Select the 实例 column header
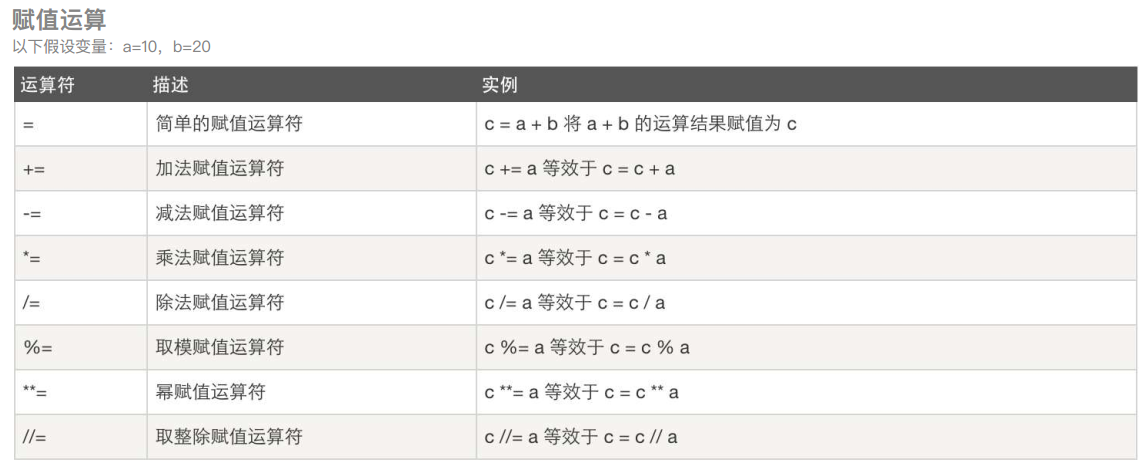The image size is (1147, 466). click(x=500, y=85)
